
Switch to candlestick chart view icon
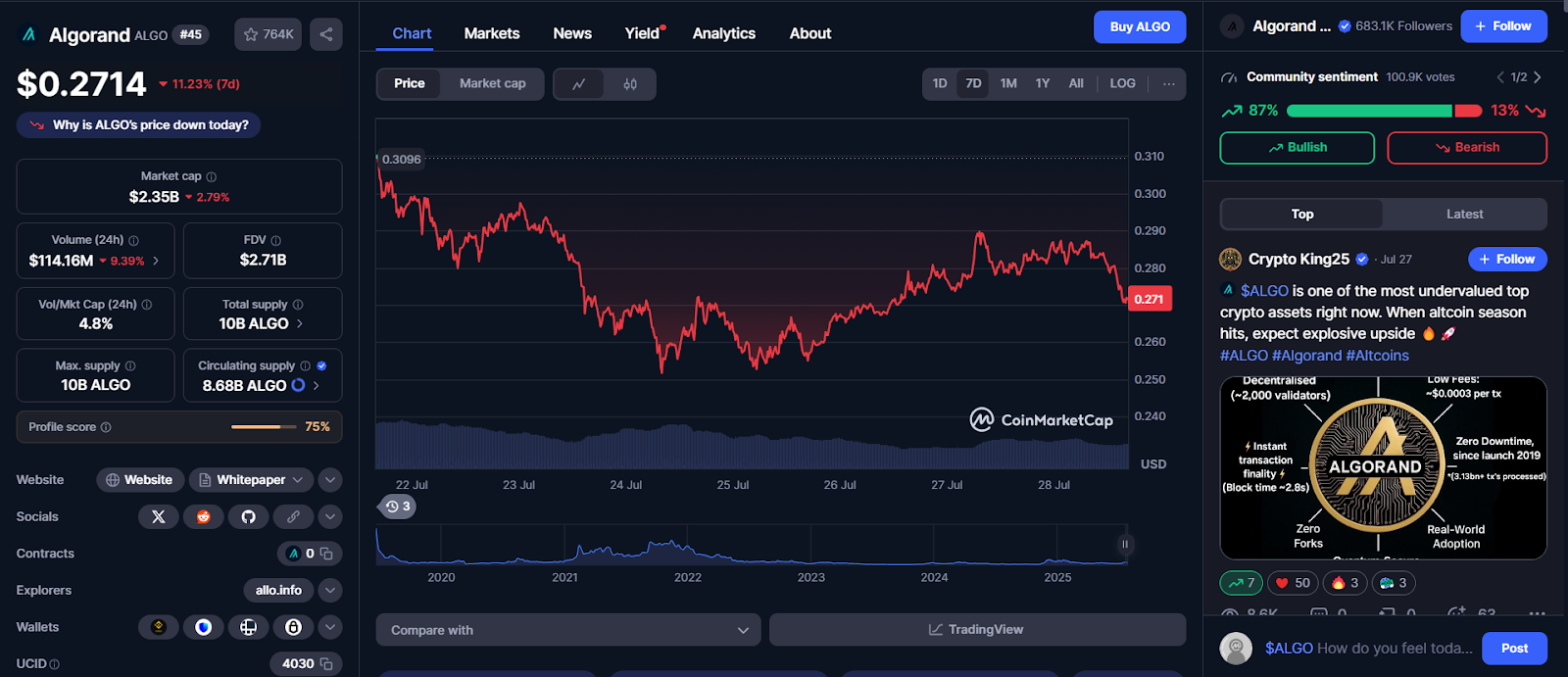[630, 84]
